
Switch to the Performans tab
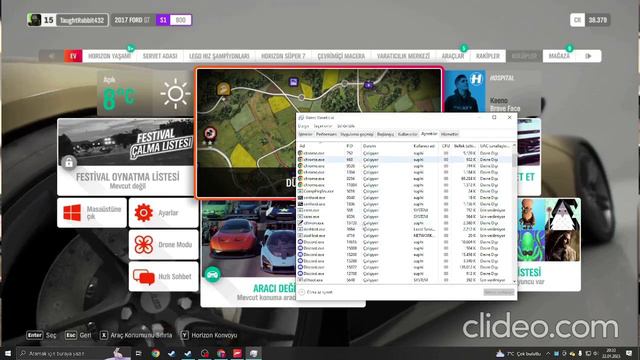[326, 134]
